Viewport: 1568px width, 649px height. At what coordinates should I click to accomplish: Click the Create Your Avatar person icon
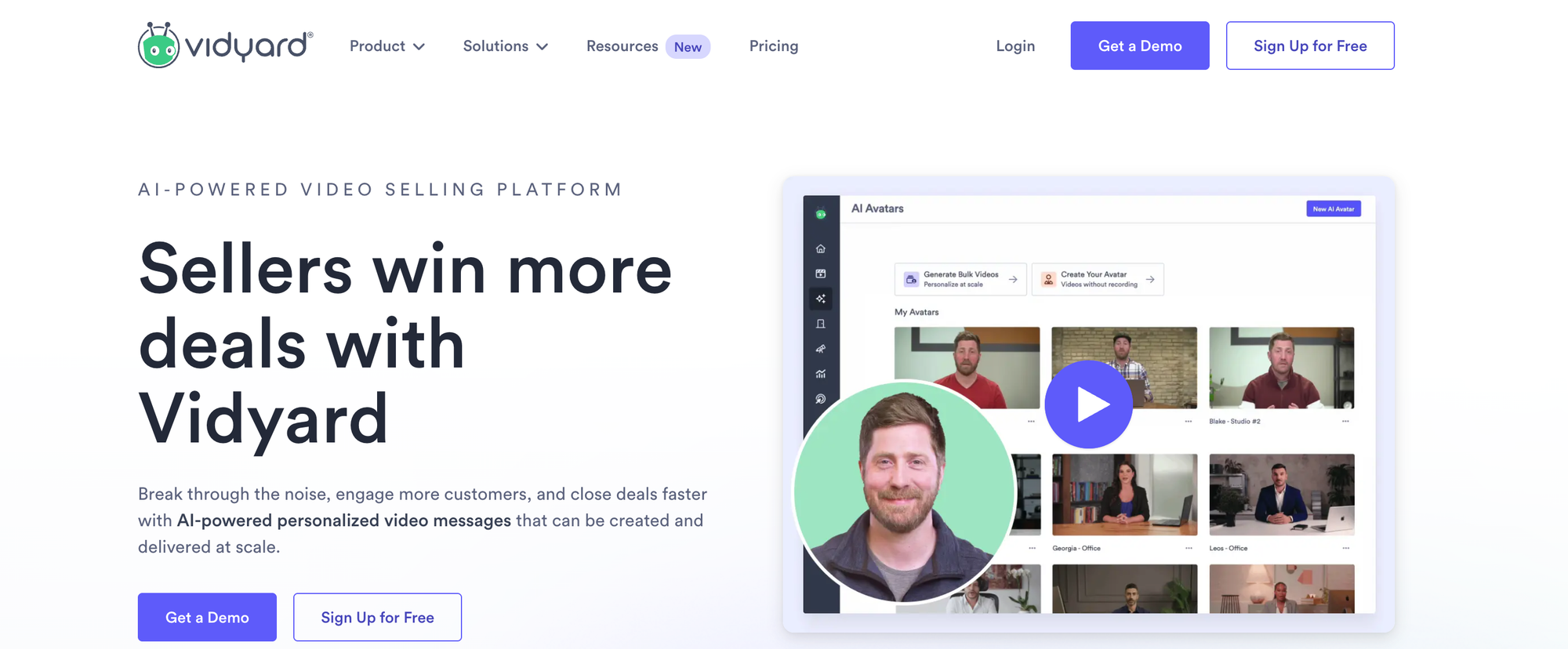pyautogui.click(x=1048, y=279)
